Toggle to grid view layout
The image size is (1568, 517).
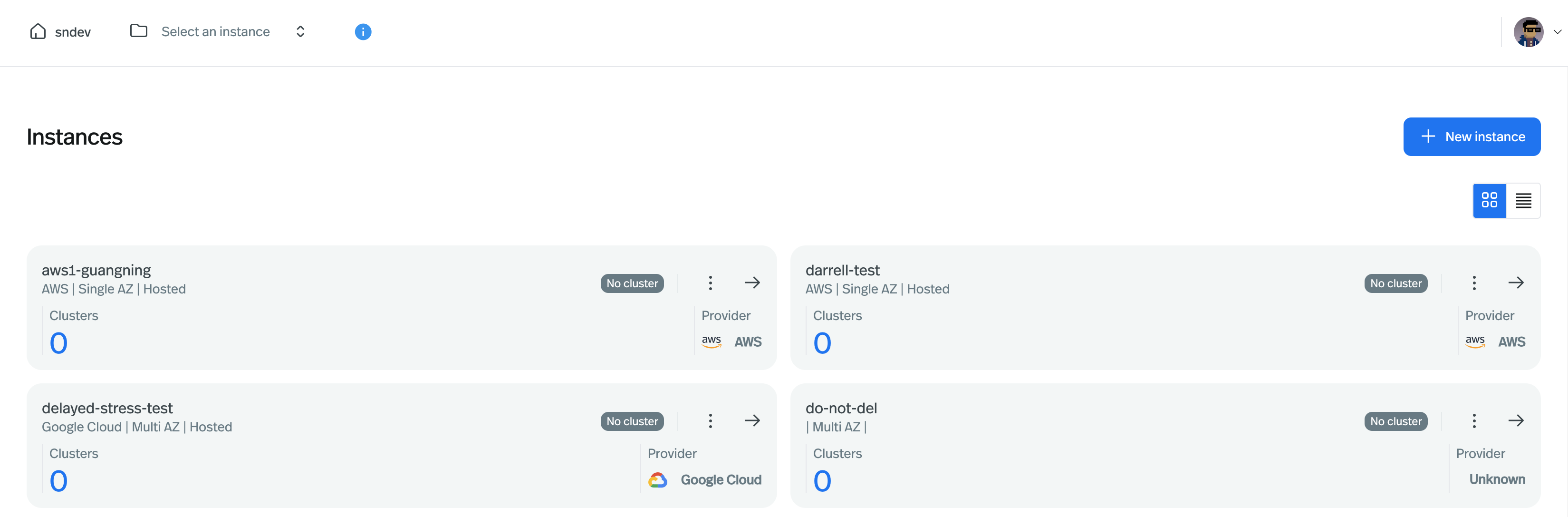point(1490,201)
